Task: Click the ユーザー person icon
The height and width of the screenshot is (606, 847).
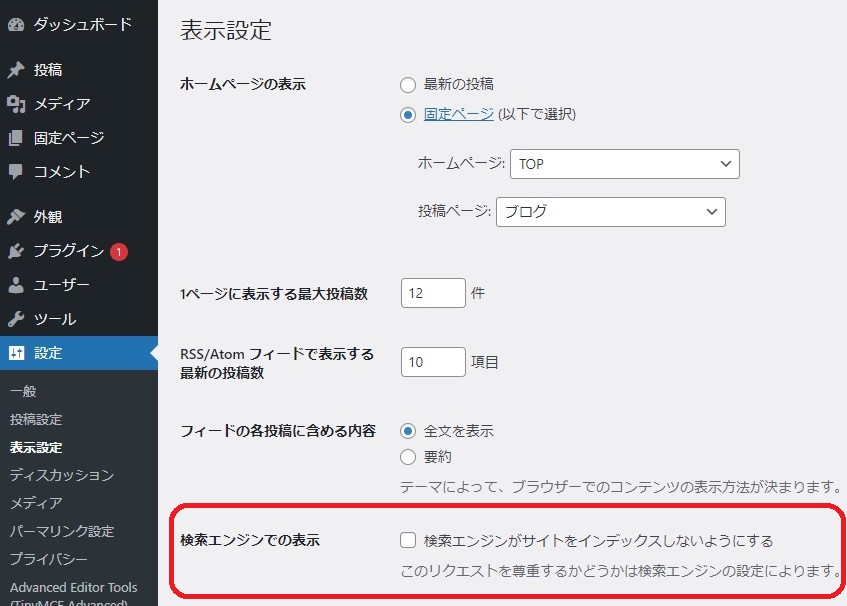Action: tap(16, 285)
